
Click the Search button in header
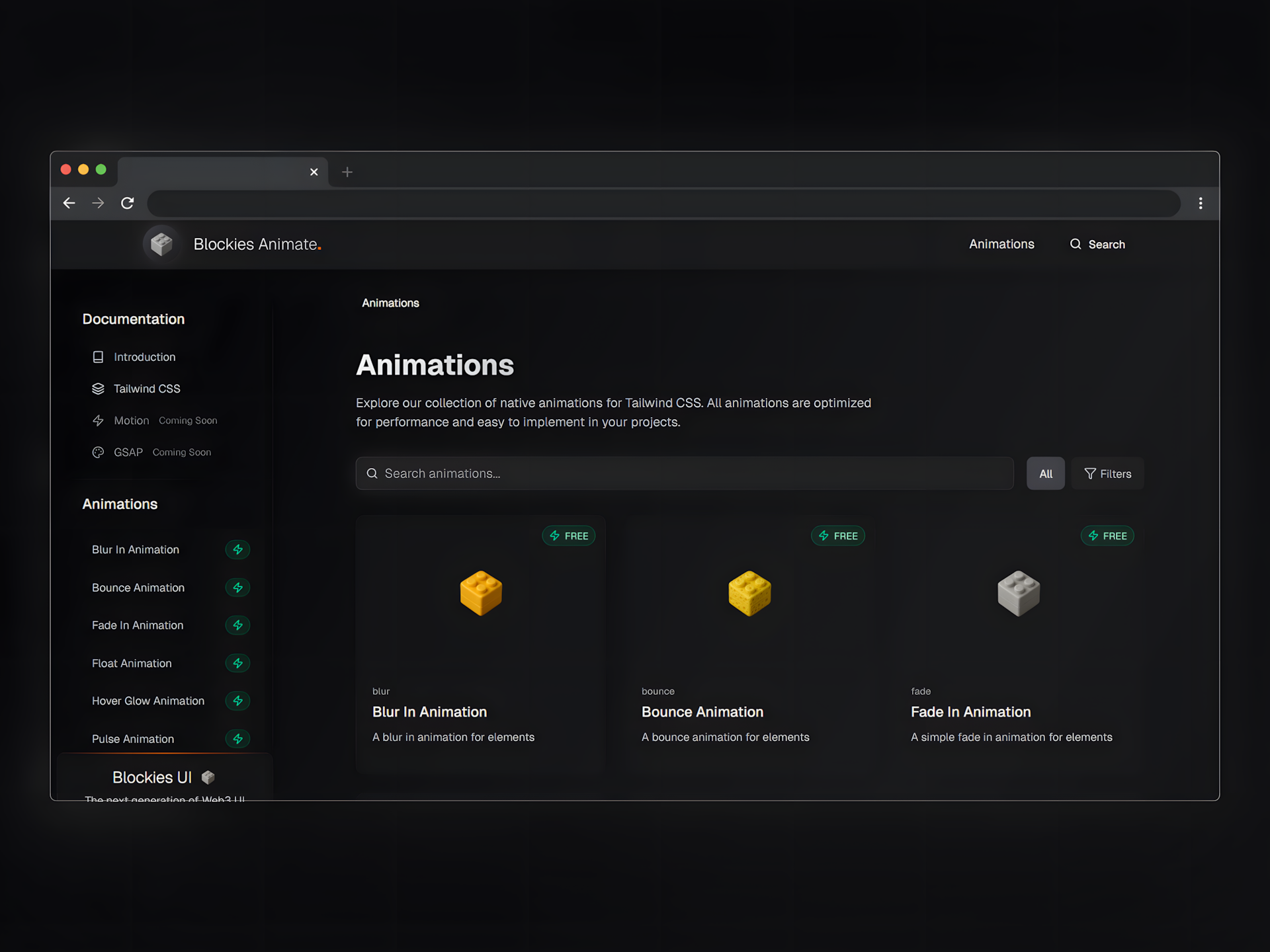[x=1097, y=244]
